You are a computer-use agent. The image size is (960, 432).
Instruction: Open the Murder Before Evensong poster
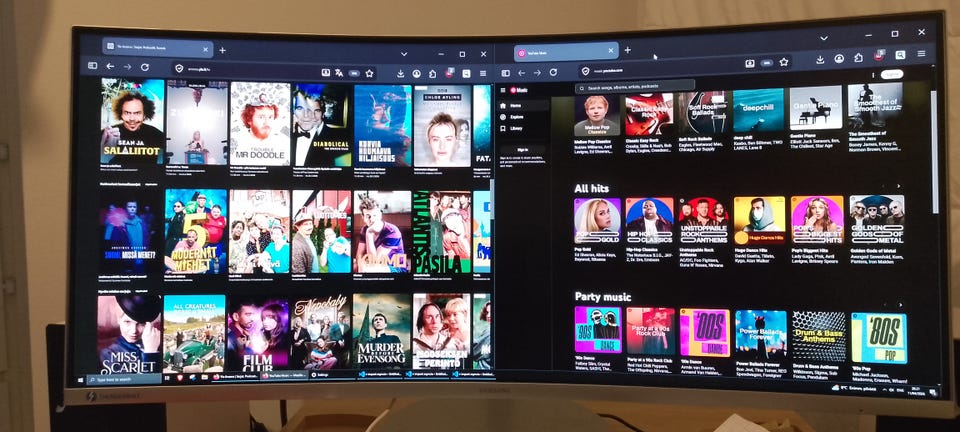pos(381,331)
